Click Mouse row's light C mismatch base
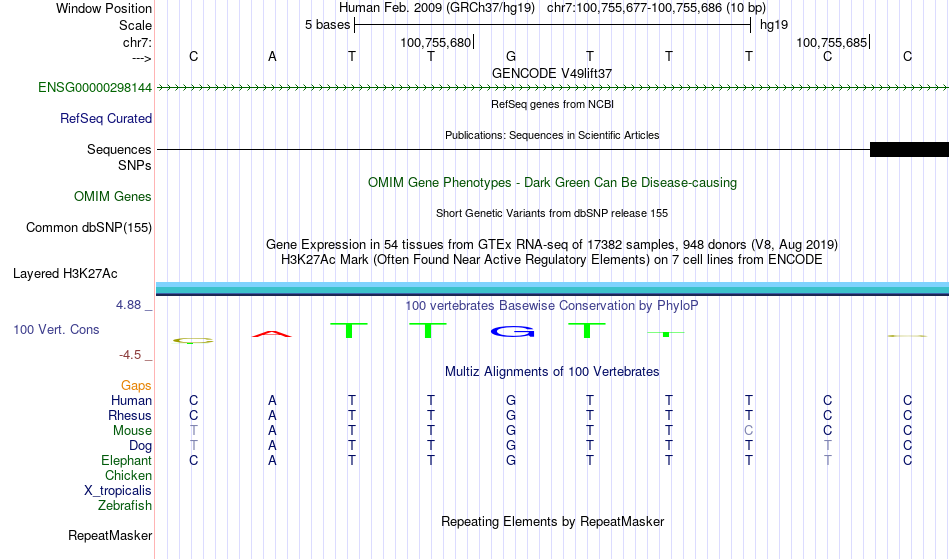 [749, 431]
